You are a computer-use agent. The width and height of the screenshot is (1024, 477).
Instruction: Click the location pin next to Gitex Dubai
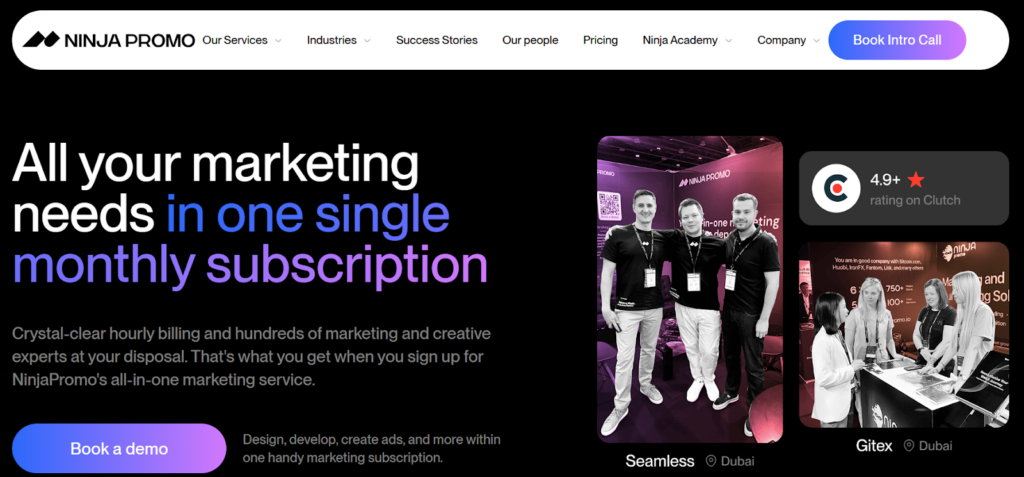point(908,446)
